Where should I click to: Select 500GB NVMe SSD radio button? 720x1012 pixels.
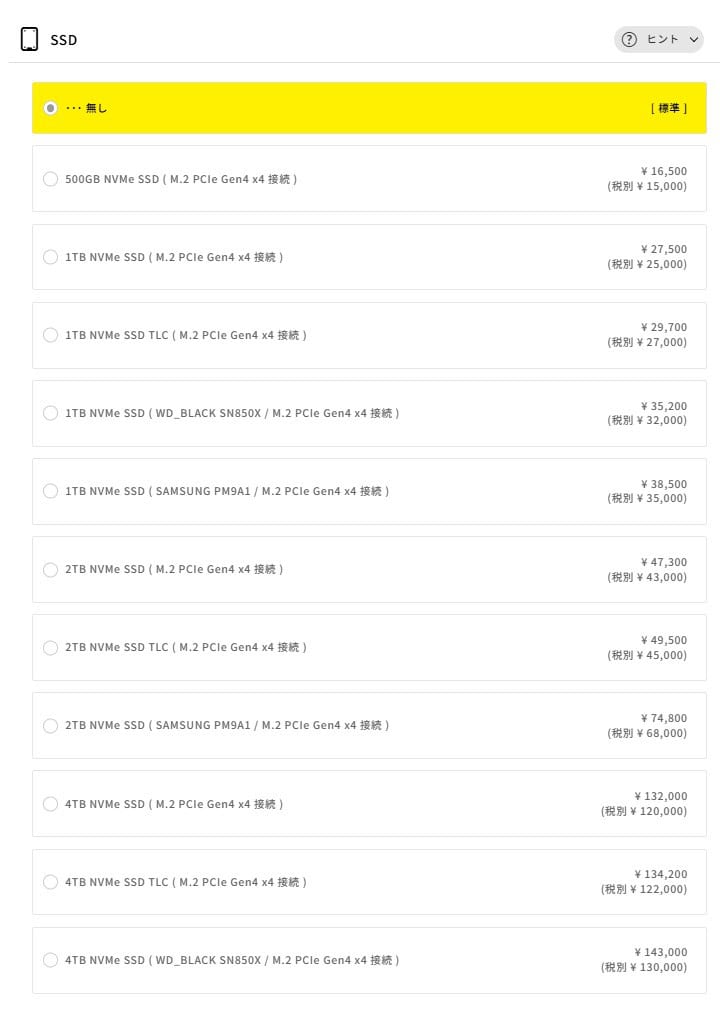[x=51, y=179]
